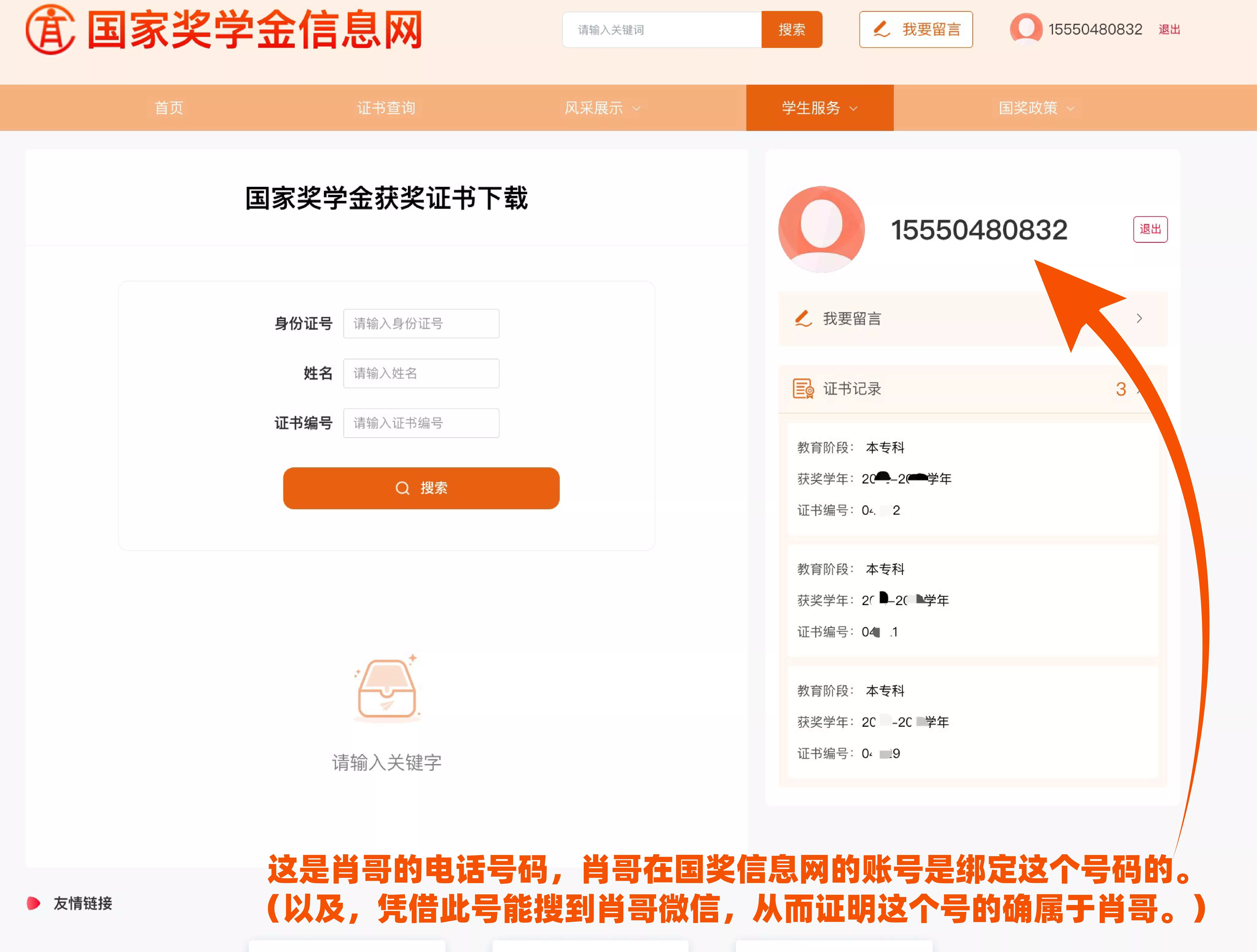Focus the 姓名 input field
The image size is (1257, 952).
pyautogui.click(x=421, y=373)
